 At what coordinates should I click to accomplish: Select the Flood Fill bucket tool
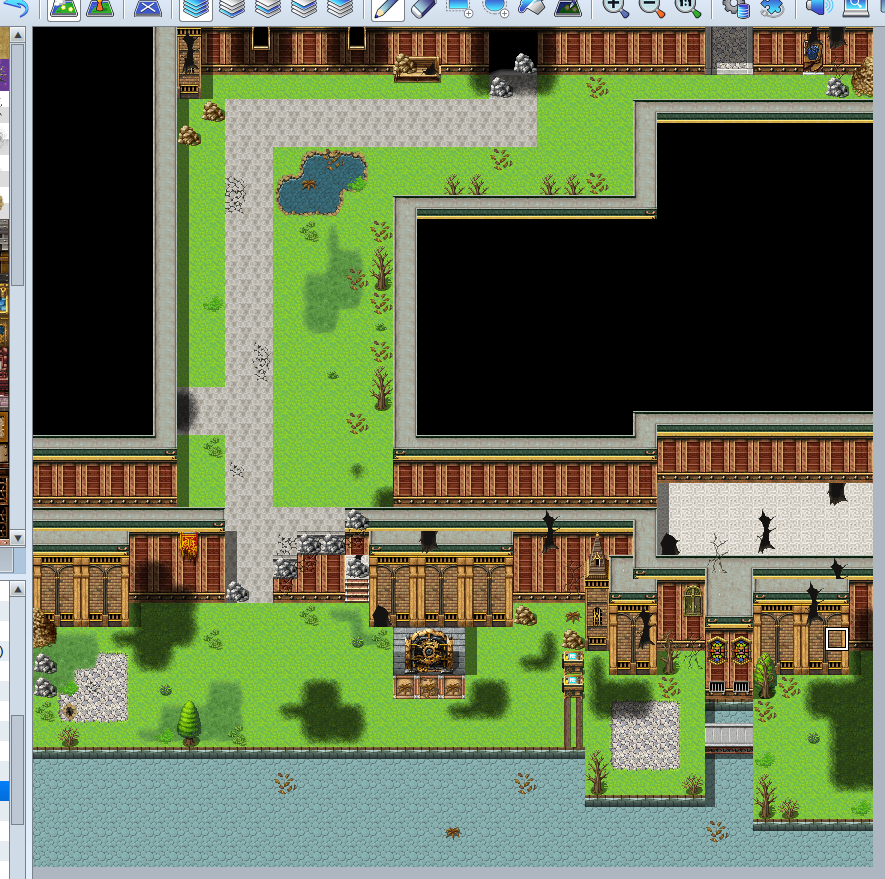(x=532, y=7)
